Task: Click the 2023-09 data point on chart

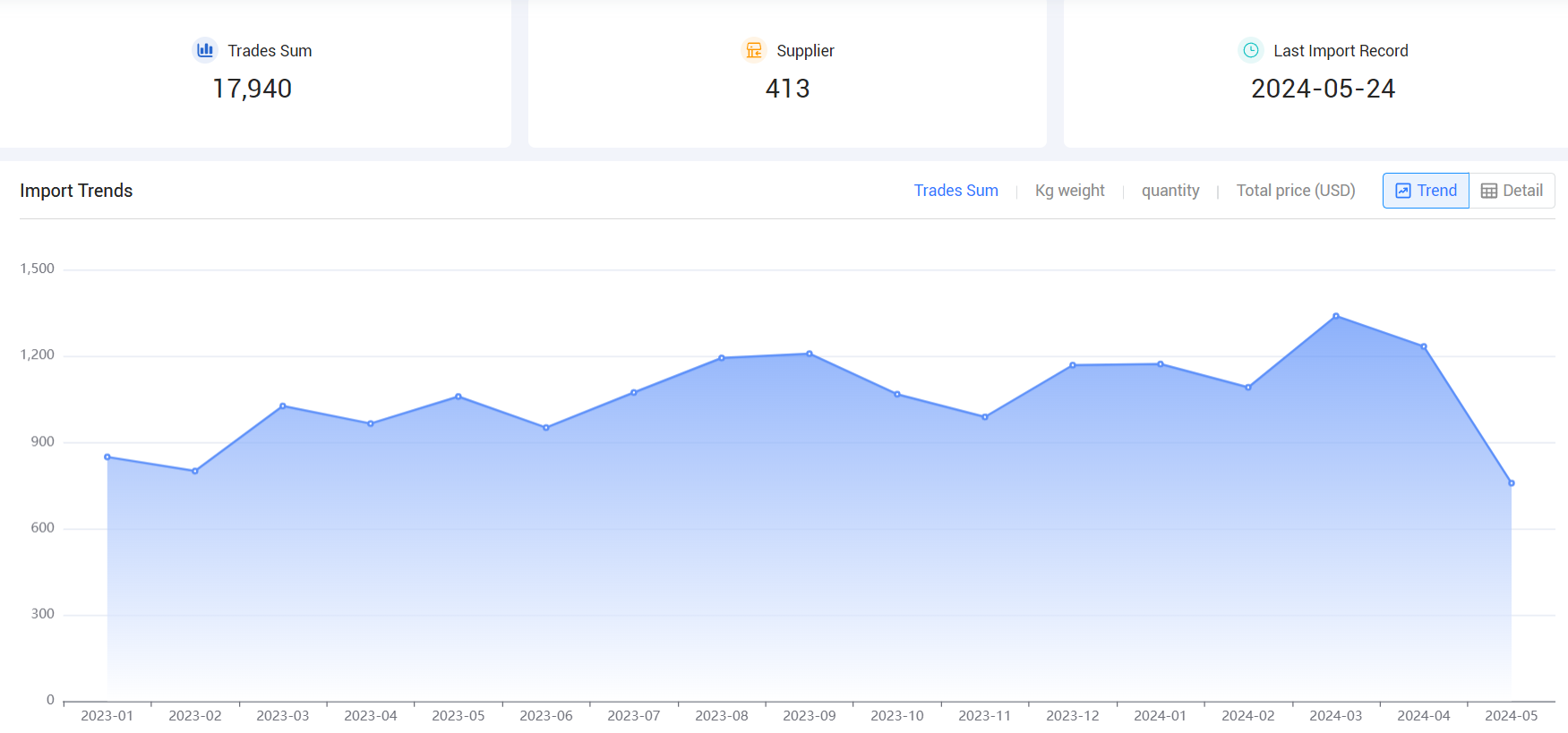Action: [x=810, y=354]
